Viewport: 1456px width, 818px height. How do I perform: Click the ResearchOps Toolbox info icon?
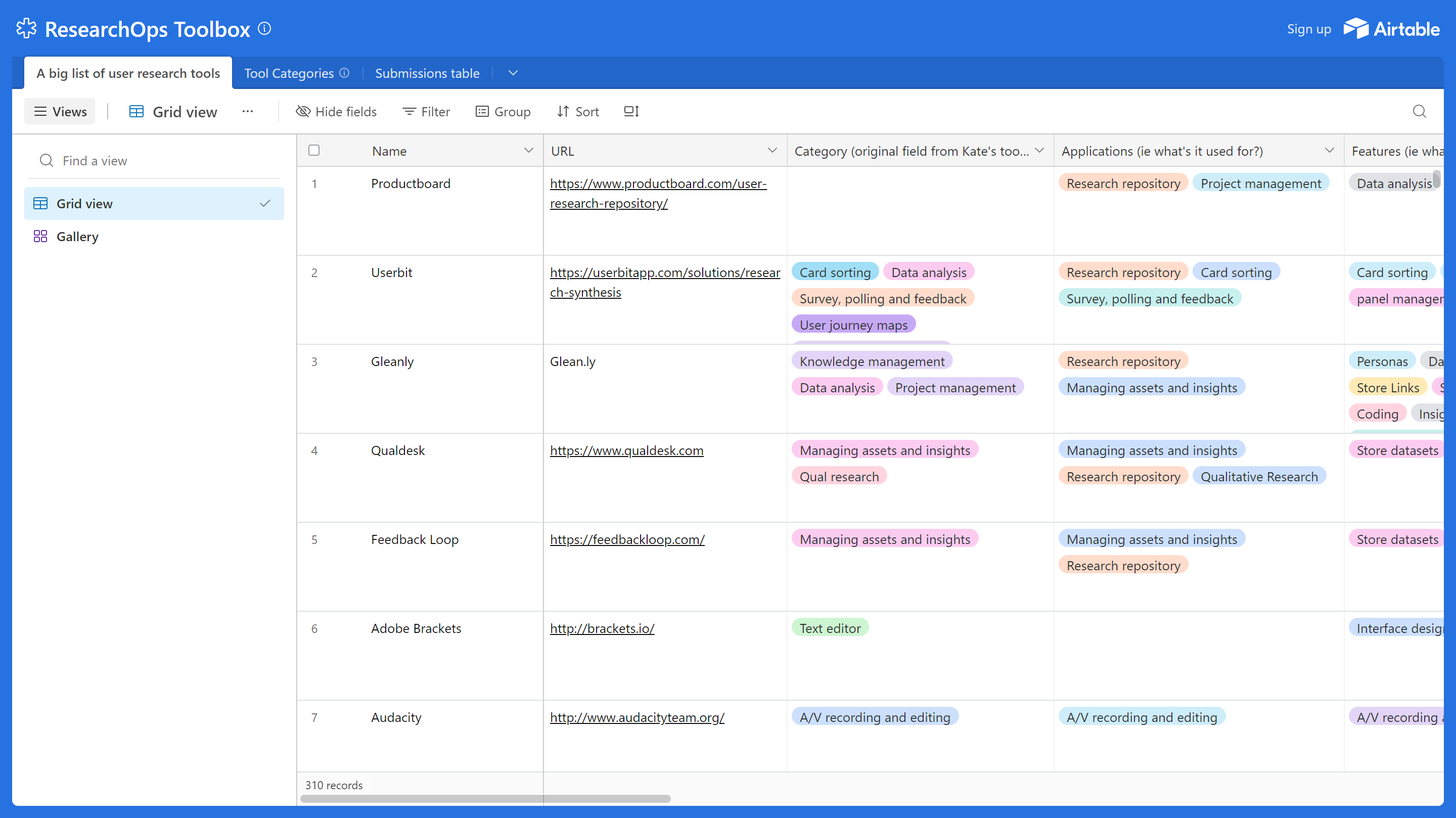click(264, 28)
